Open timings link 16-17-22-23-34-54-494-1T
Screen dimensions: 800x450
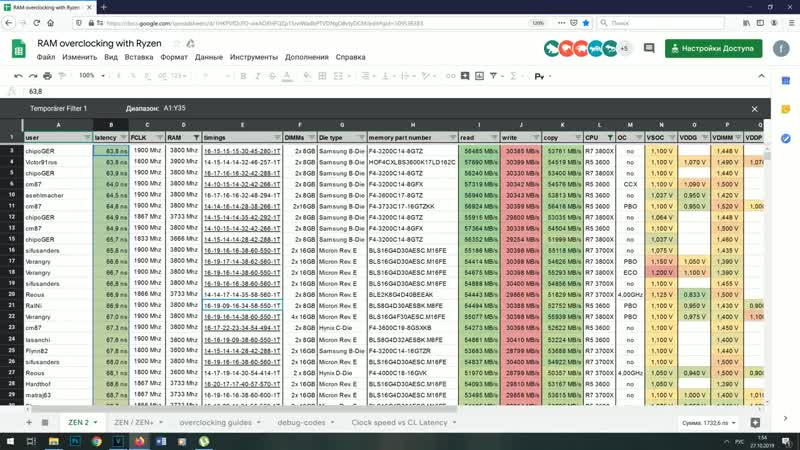click(242, 328)
